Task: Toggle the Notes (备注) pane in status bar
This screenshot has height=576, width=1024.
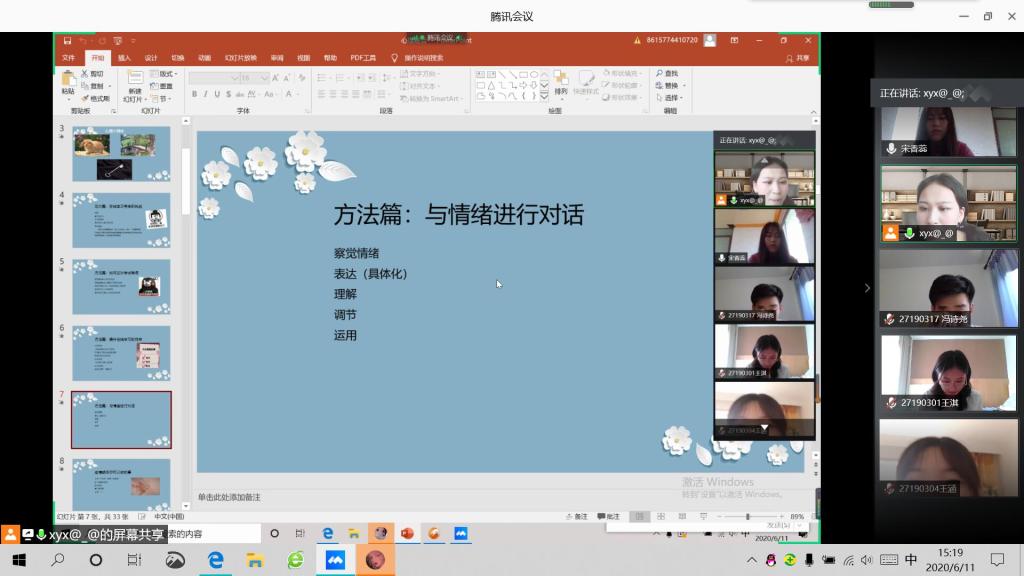Action: (577, 517)
